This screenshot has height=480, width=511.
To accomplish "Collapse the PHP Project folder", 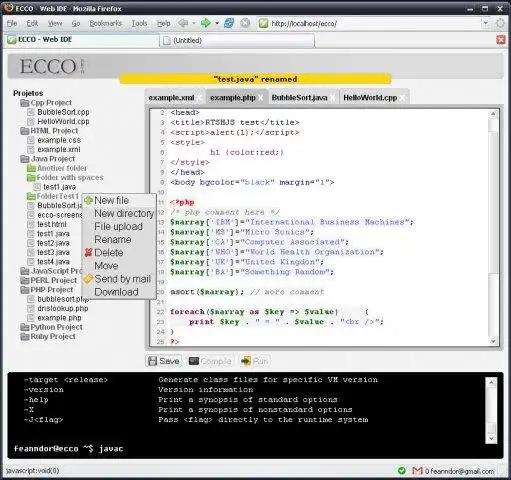I will tap(47, 290).
